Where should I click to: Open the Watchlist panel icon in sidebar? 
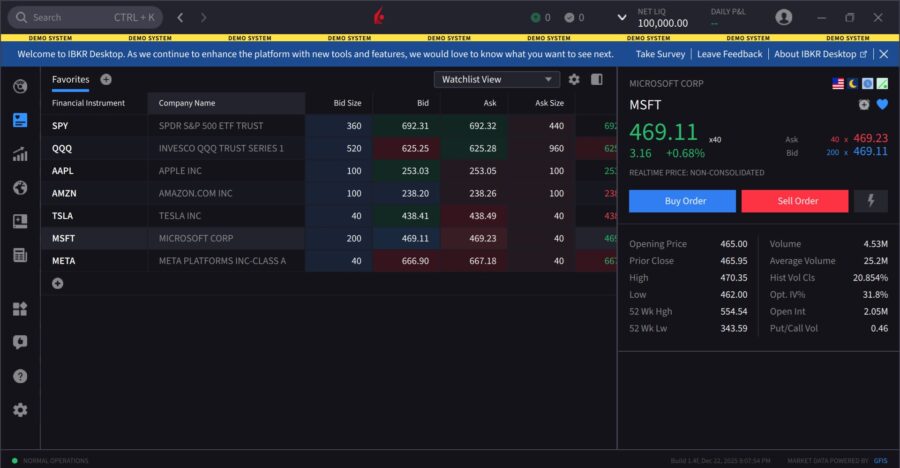(x=20, y=120)
